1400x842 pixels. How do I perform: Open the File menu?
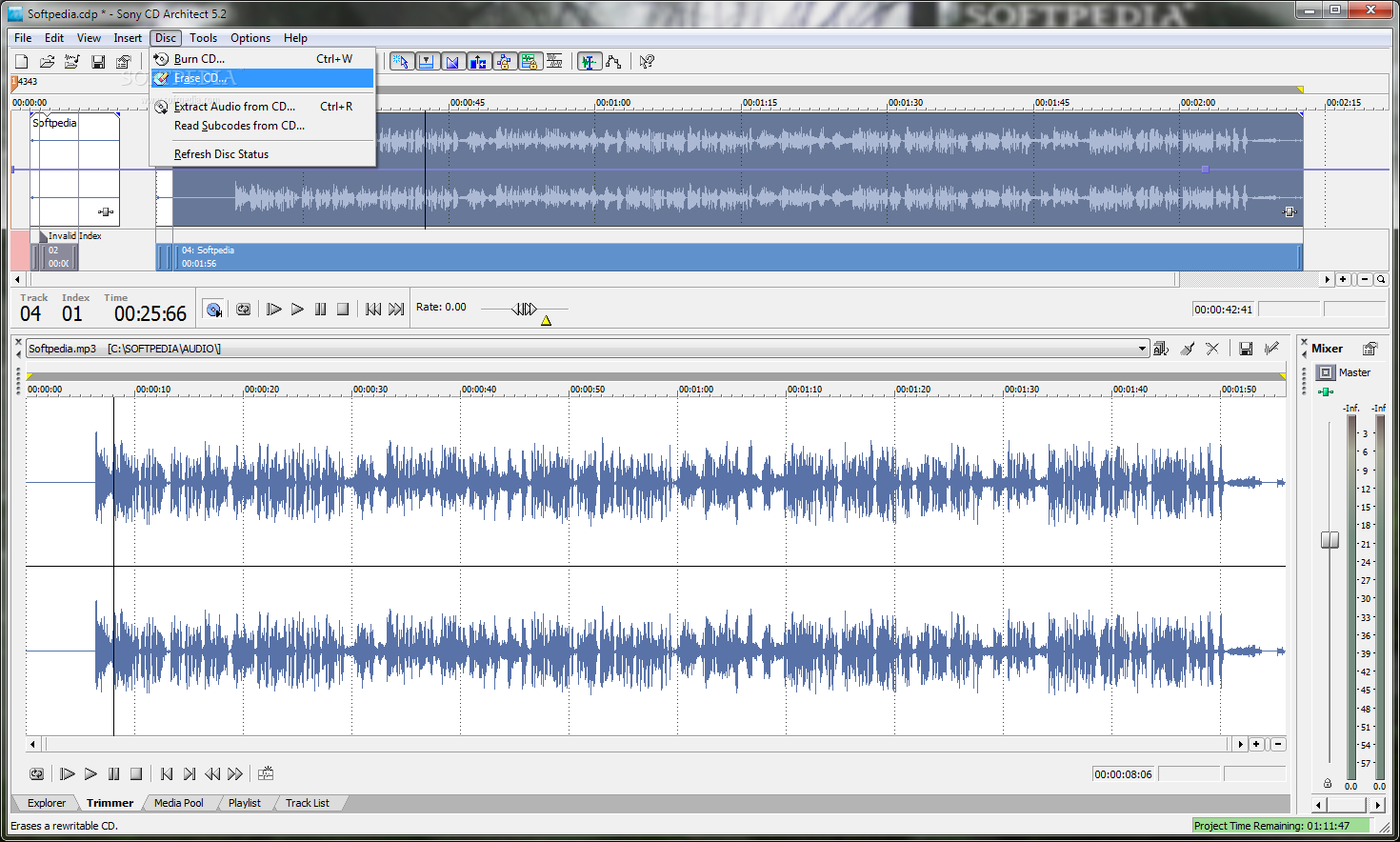tap(23, 38)
